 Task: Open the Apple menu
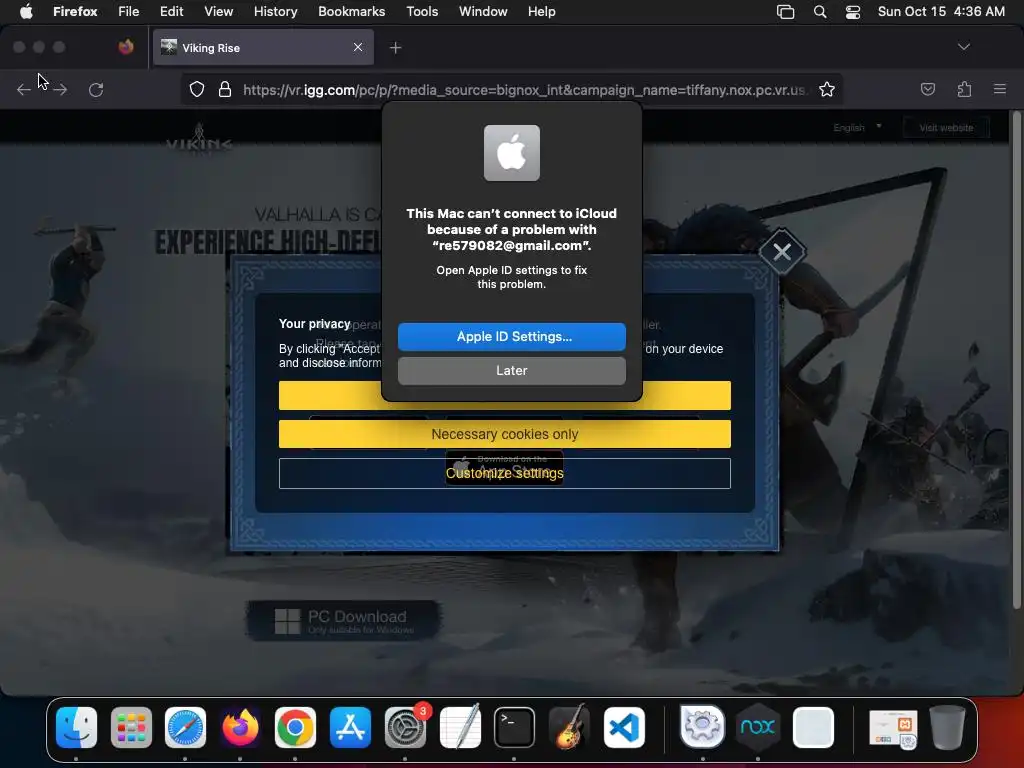(26, 11)
